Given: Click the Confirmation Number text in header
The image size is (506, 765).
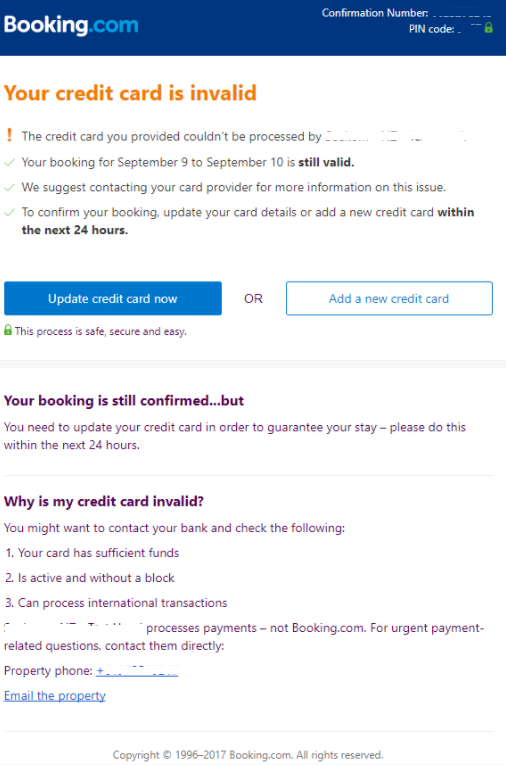Looking at the screenshot, I should click(375, 13).
